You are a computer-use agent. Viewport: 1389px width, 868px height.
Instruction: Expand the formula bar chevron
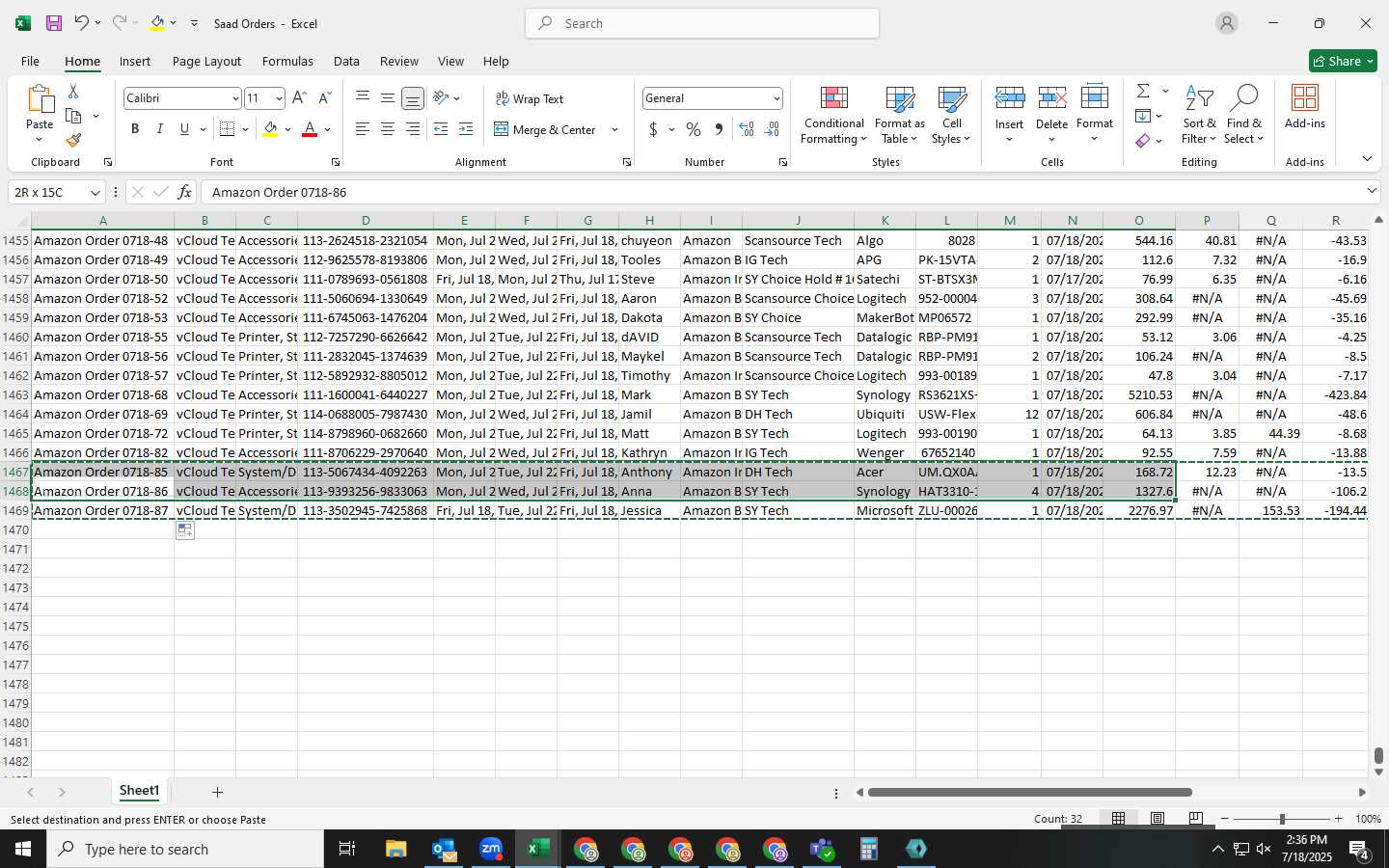coord(1372,191)
